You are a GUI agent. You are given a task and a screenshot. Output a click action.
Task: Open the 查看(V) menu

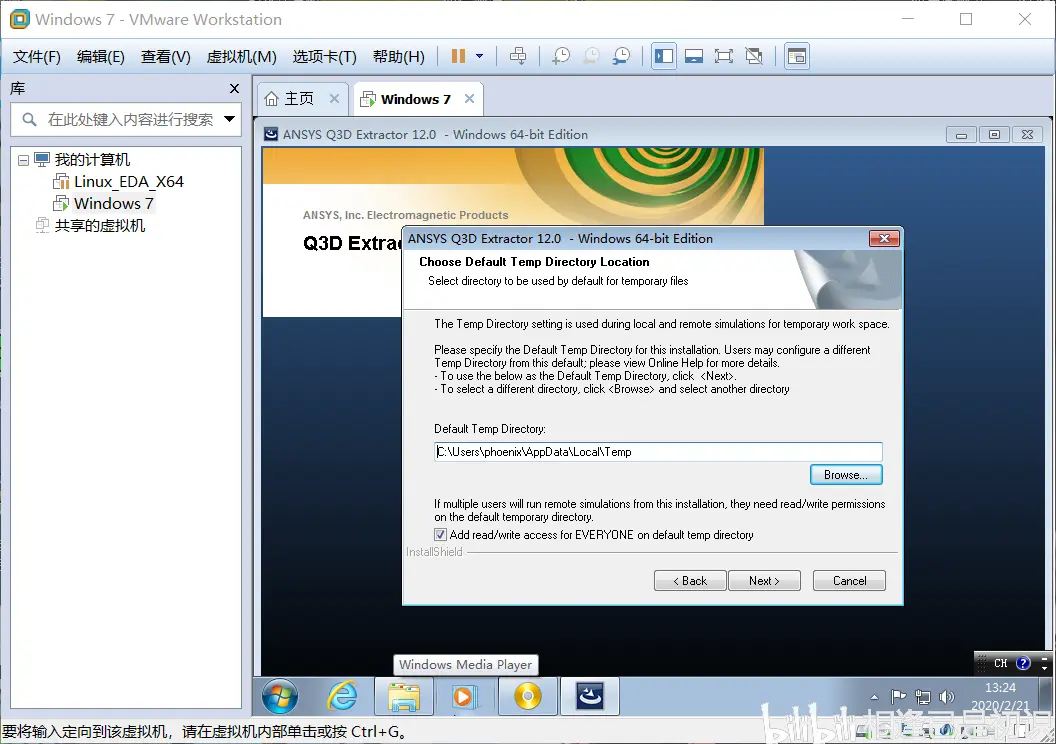point(165,57)
